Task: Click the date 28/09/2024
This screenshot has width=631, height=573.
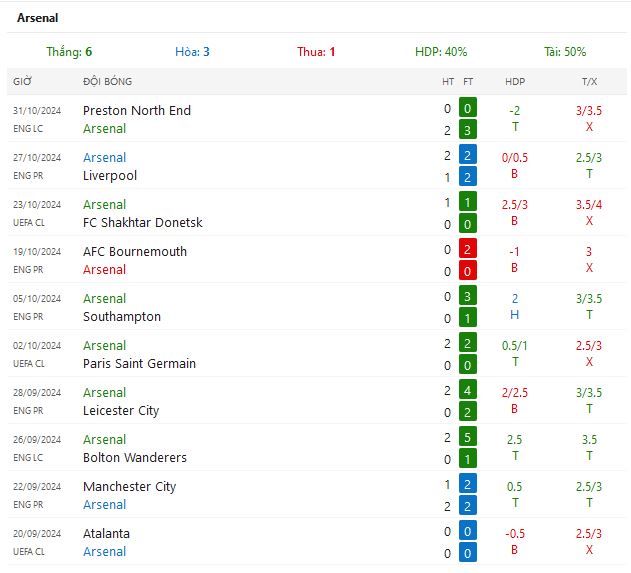Action: click(x=37, y=393)
